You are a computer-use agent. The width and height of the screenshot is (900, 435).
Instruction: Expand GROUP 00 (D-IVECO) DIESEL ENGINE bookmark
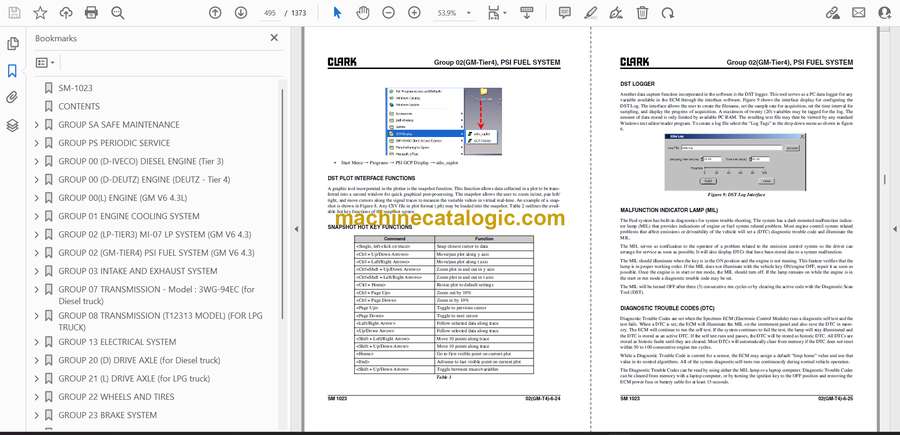pos(37,161)
